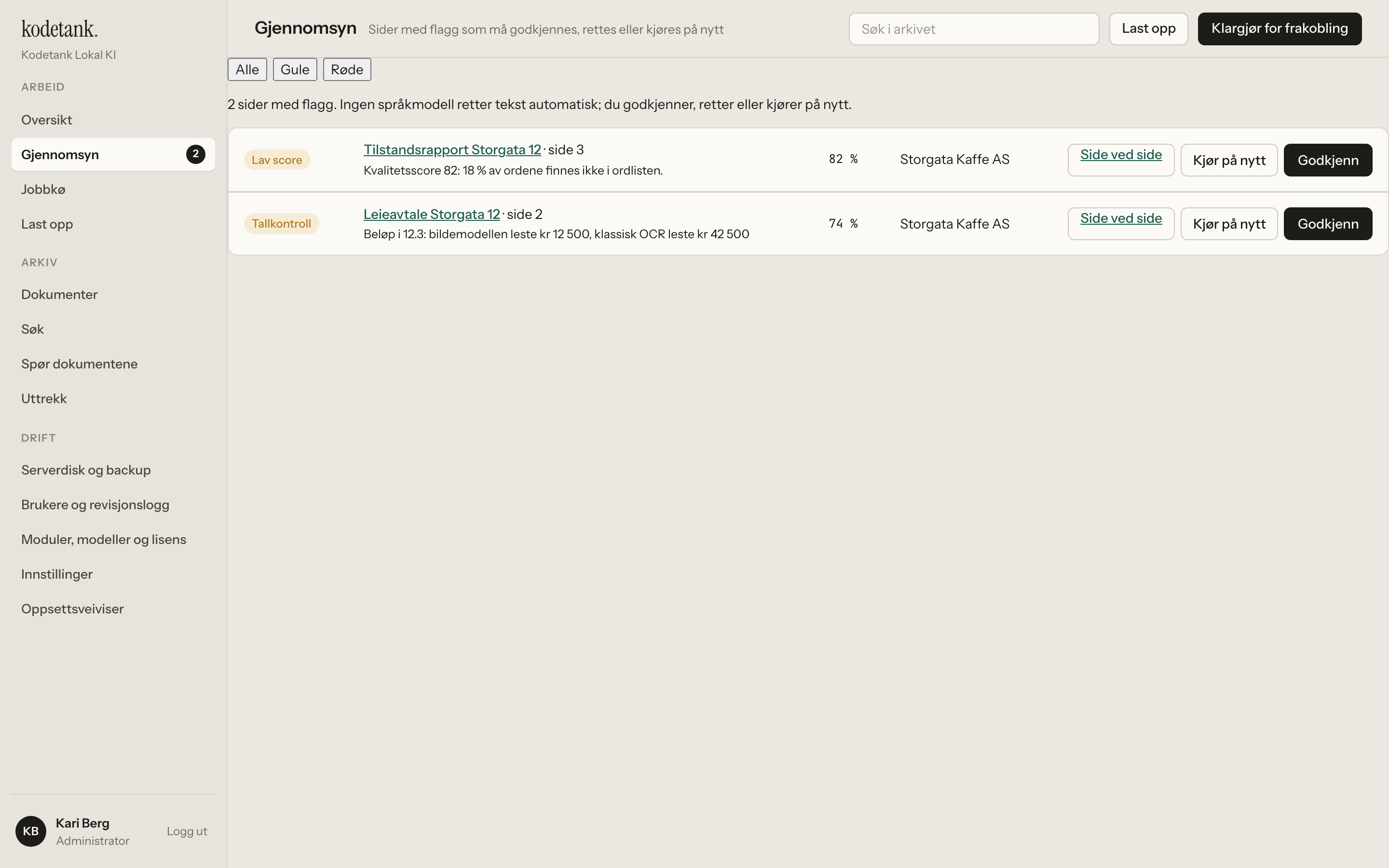
Task: Log out via Logg ut
Action: pyautogui.click(x=187, y=831)
